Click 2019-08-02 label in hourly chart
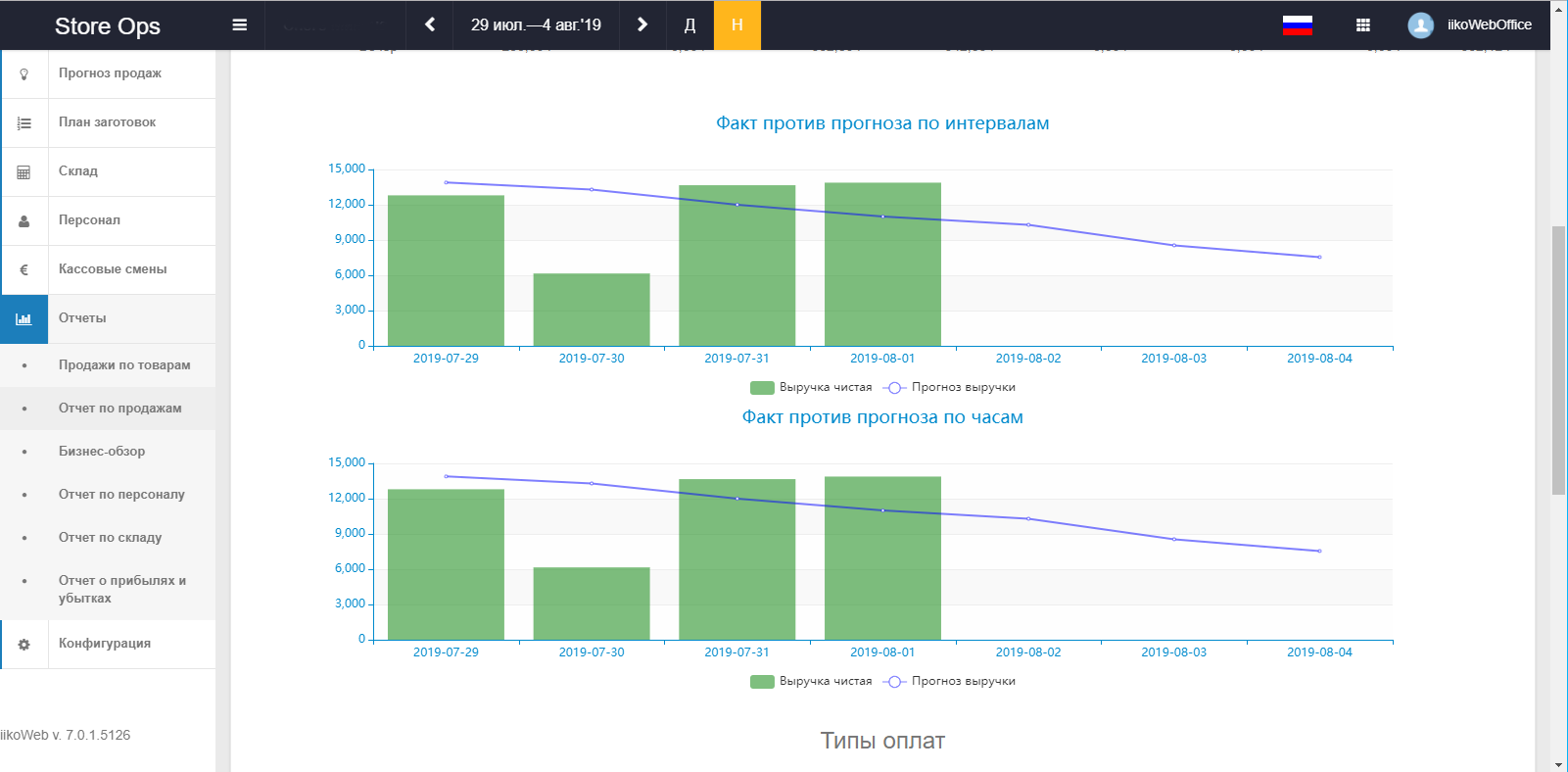Image resolution: width=1568 pixels, height=772 pixels. click(x=1028, y=652)
